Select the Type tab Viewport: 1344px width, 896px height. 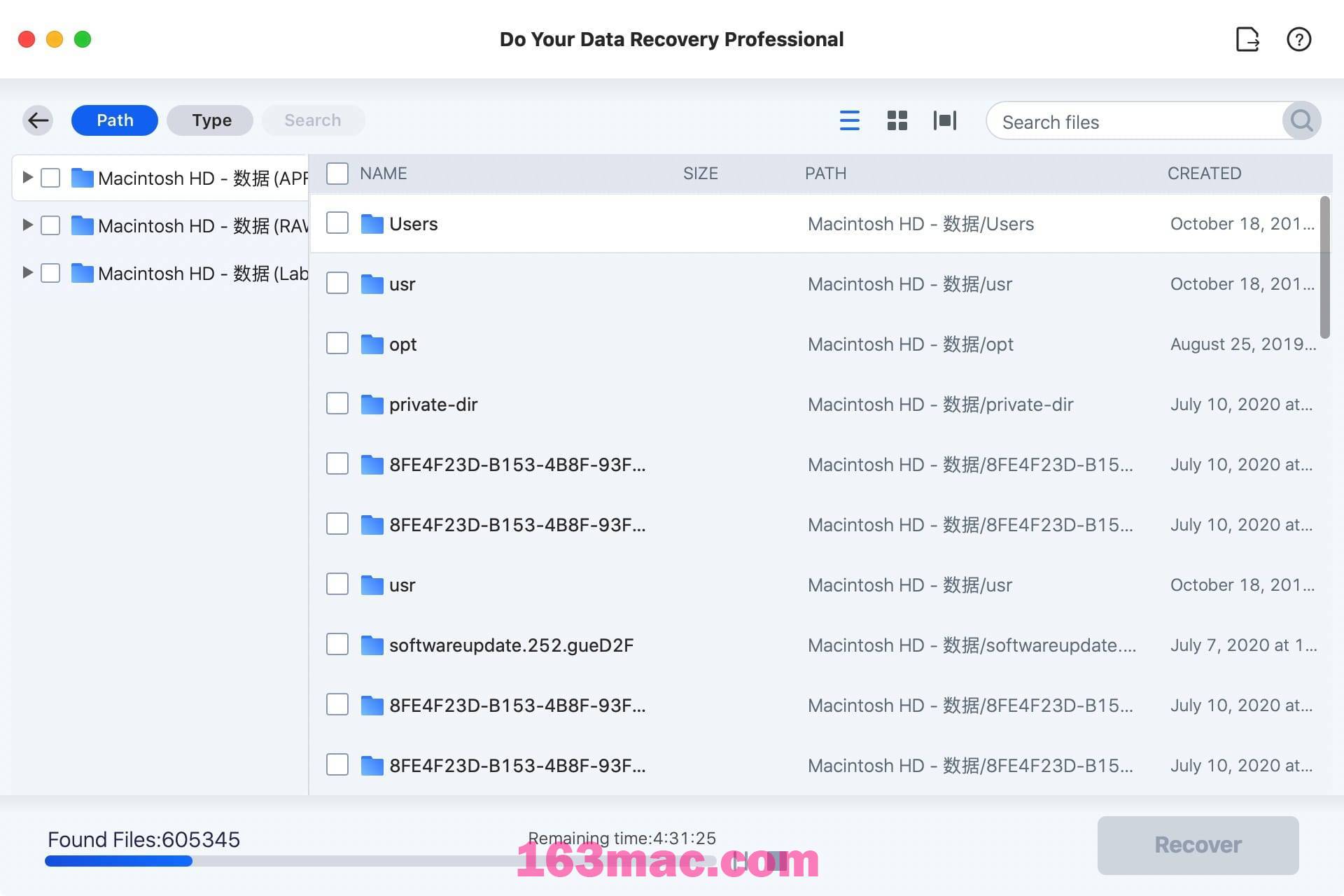(211, 120)
